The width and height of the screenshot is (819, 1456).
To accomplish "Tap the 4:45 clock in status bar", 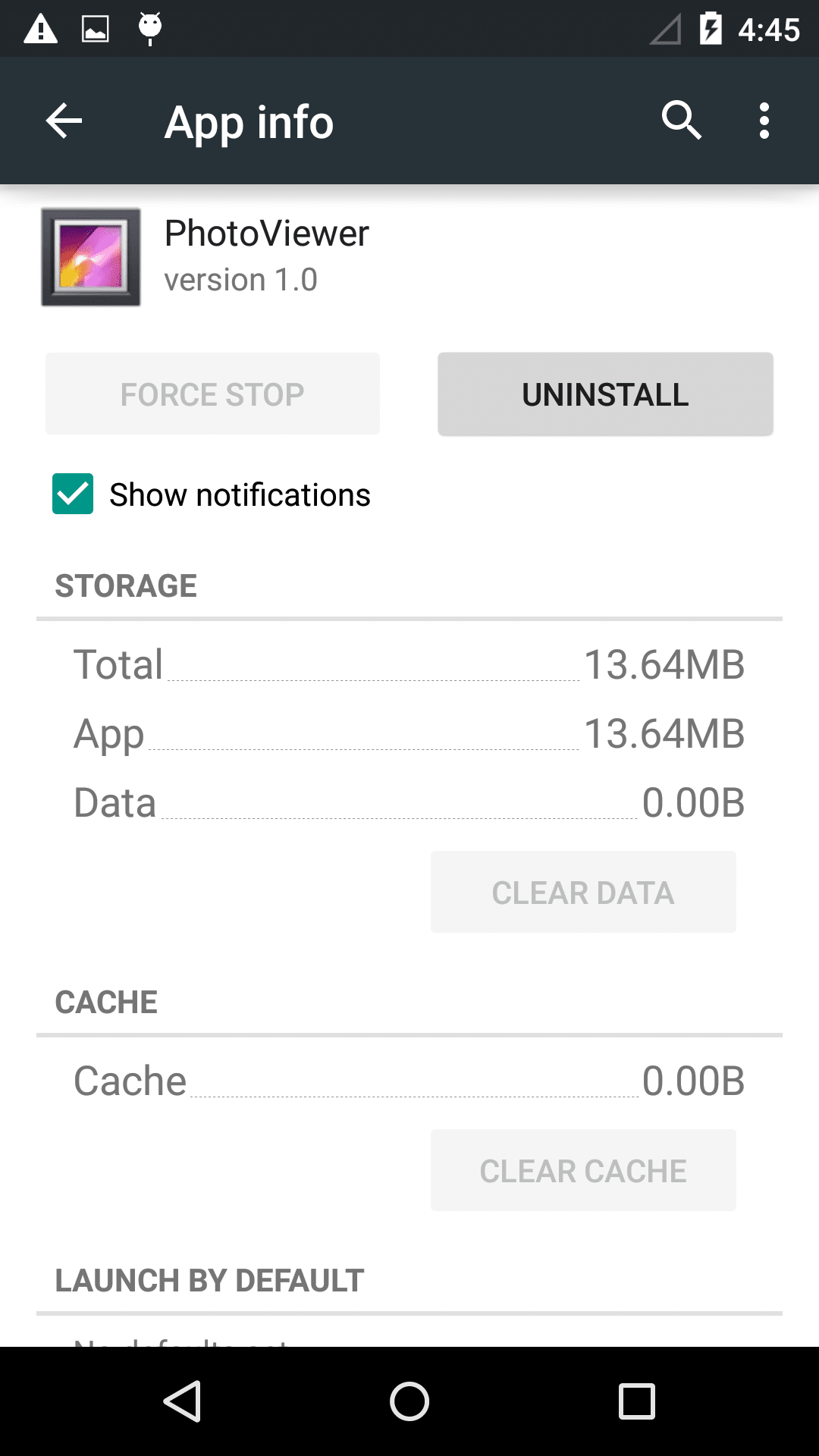I will (769, 30).
